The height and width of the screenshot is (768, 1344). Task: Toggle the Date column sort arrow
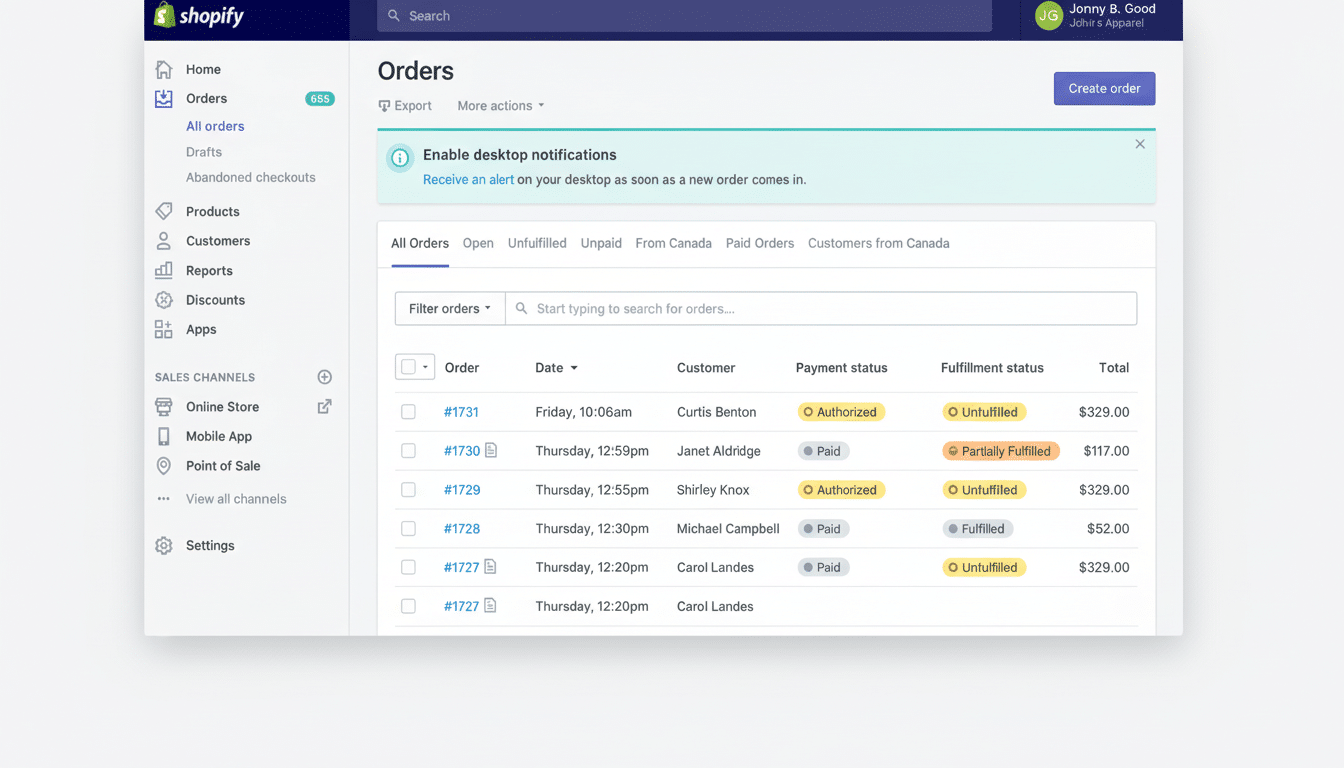coord(576,367)
